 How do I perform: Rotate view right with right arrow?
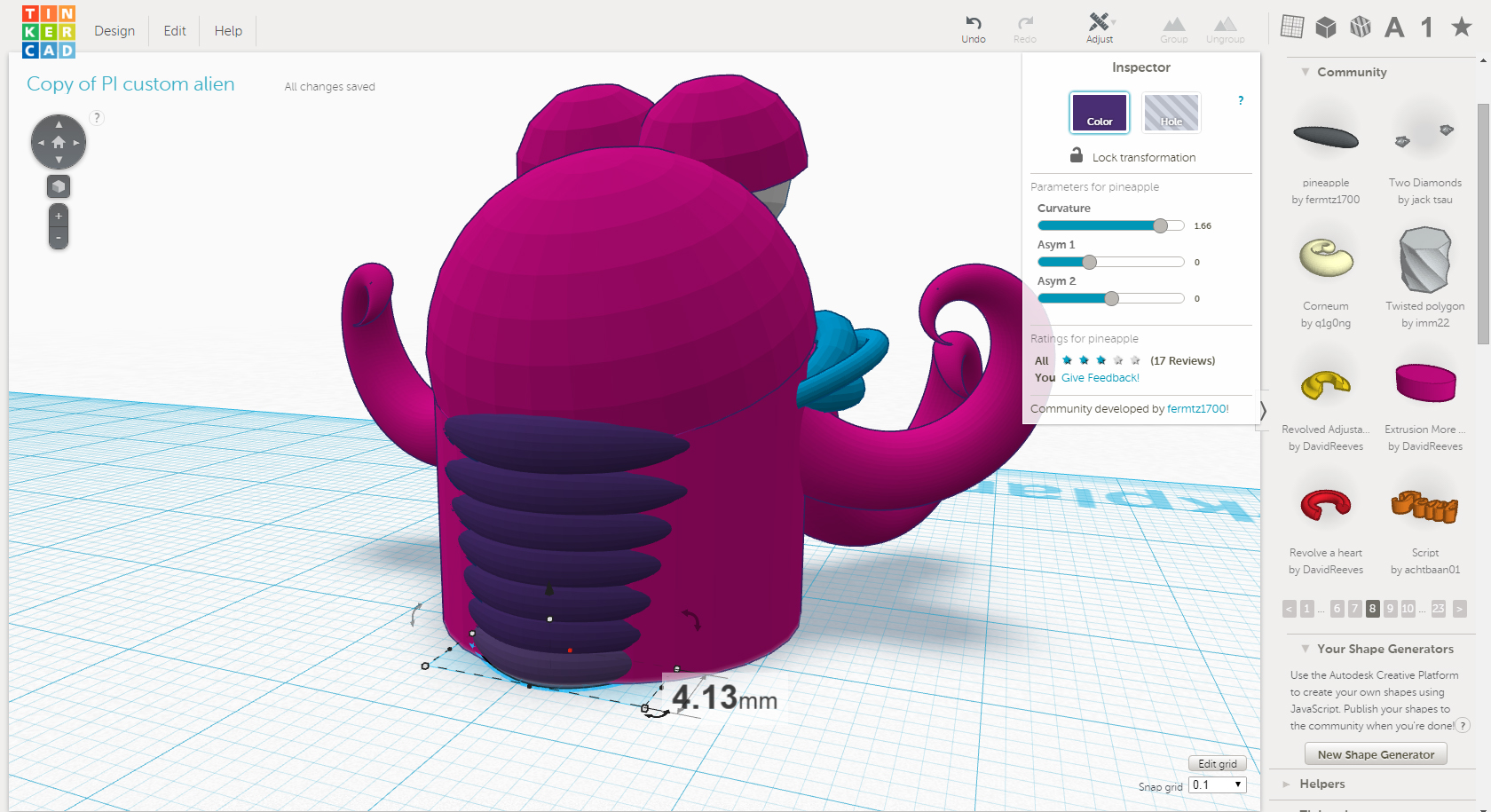click(x=76, y=142)
